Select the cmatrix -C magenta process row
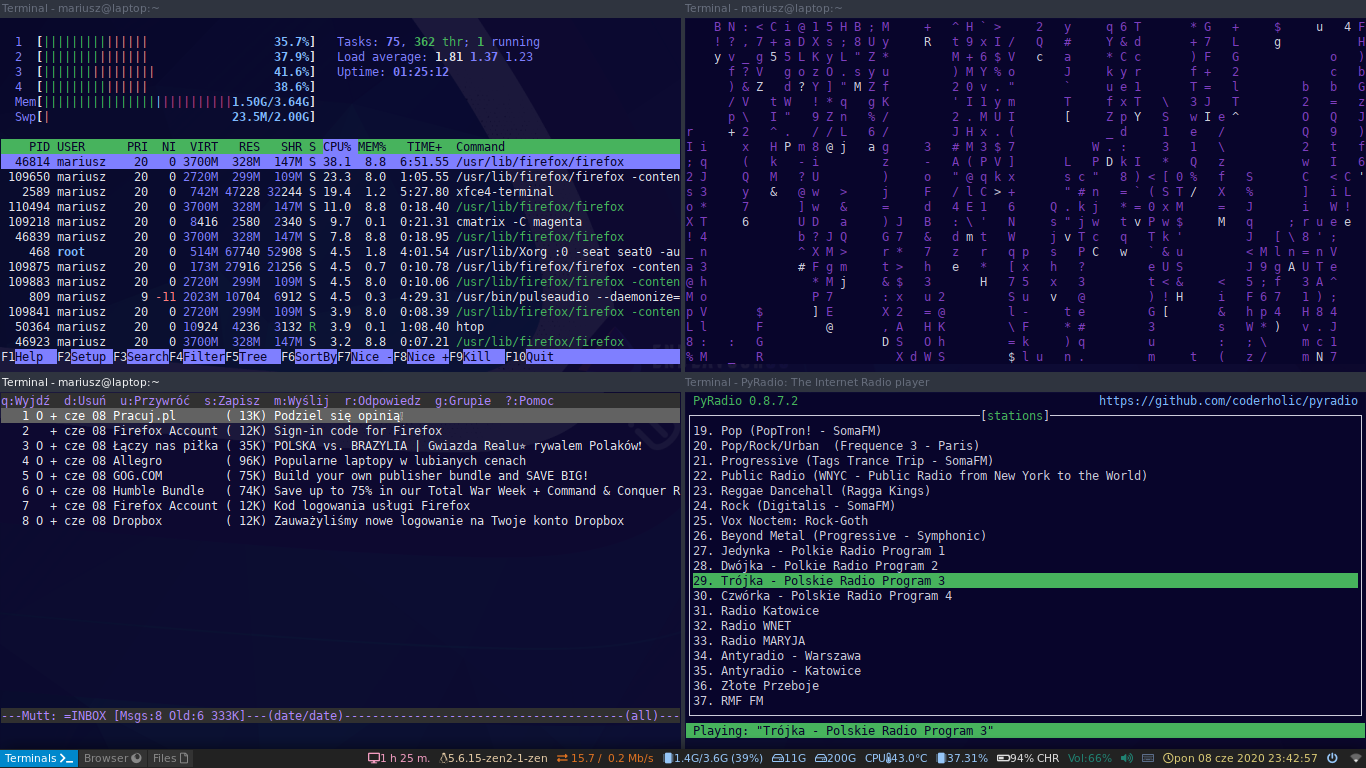Screen dimensions: 1366x768 point(340,222)
